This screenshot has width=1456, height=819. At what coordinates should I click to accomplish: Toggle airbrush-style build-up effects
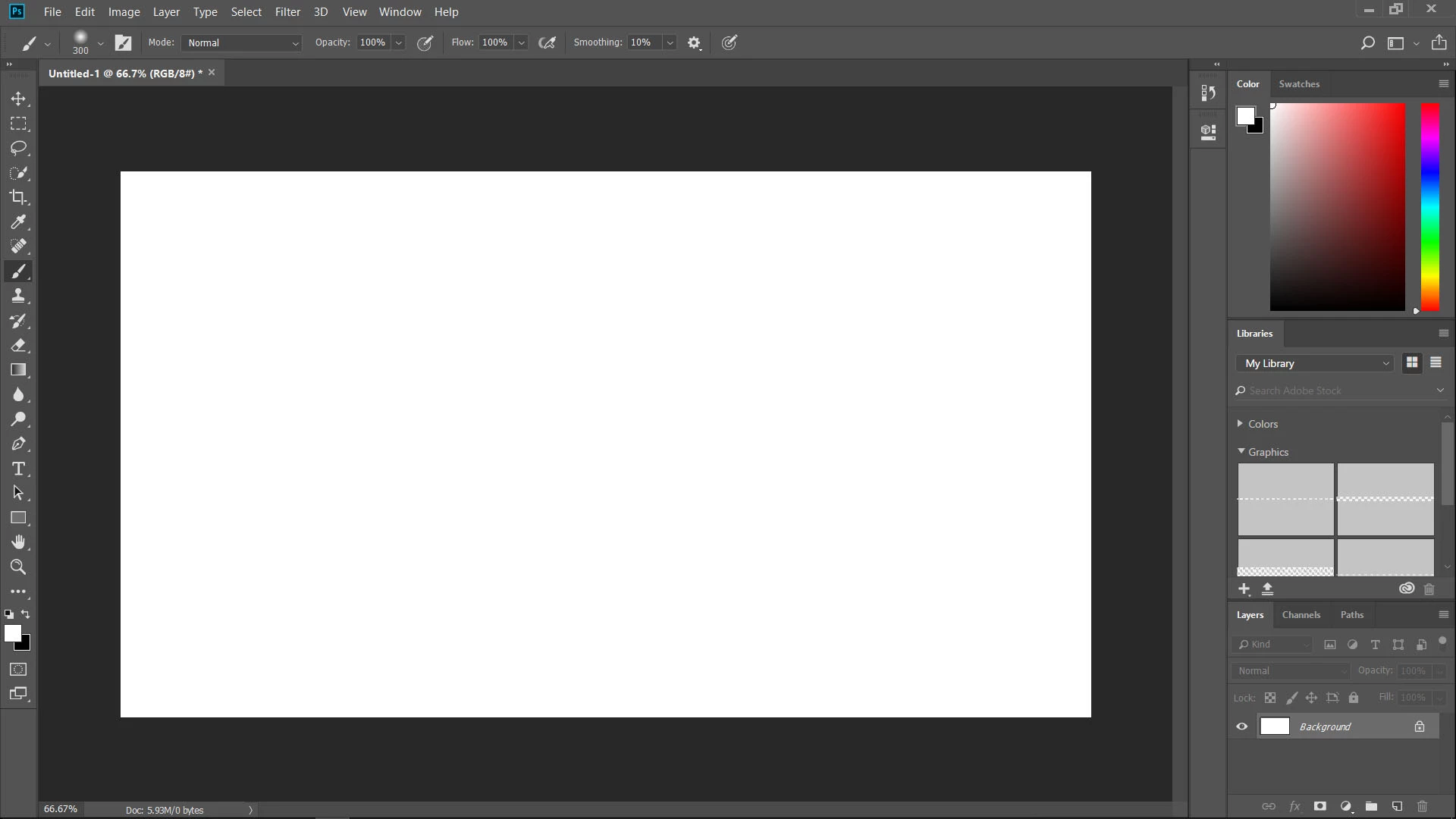pyautogui.click(x=547, y=43)
